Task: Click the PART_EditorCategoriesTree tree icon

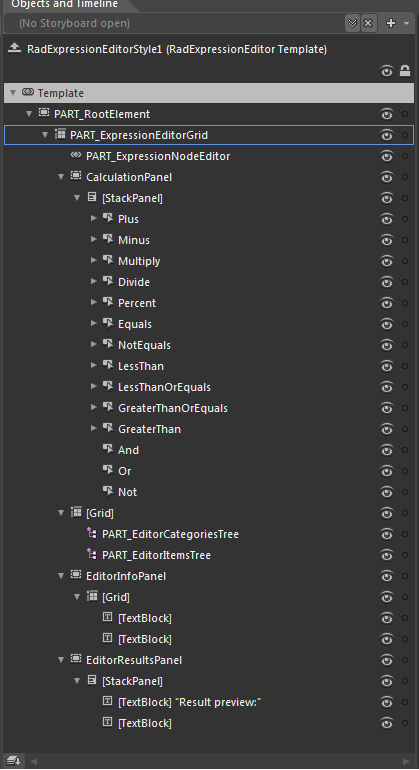Action: tap(92, 533)
